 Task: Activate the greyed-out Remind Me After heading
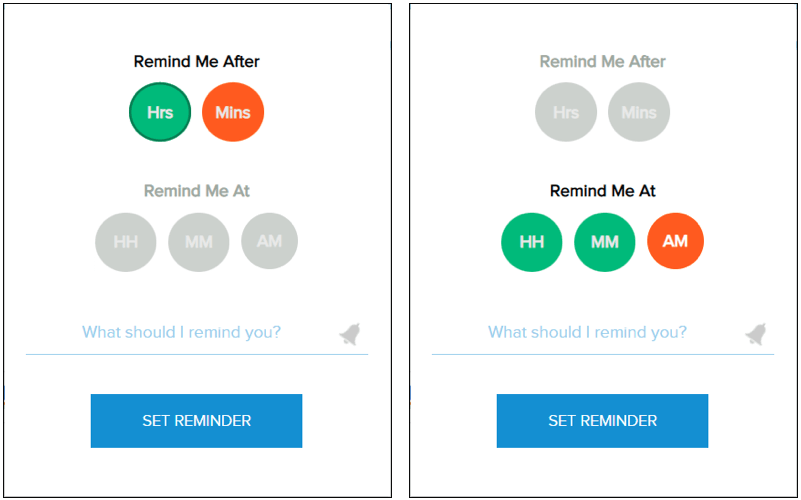click(x=603, y=62)
